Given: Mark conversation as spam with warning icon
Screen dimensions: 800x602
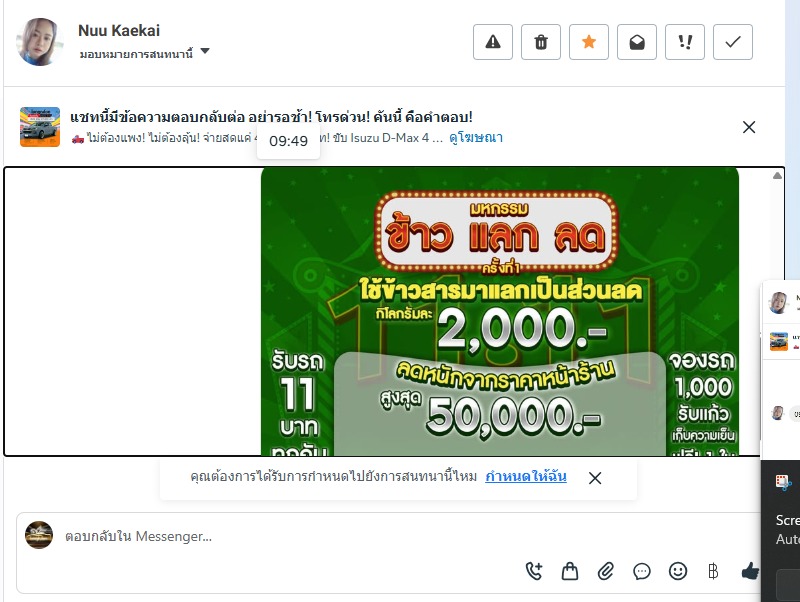Looking at the screenshot, I should pyautogui.click(x=492, y=42).
